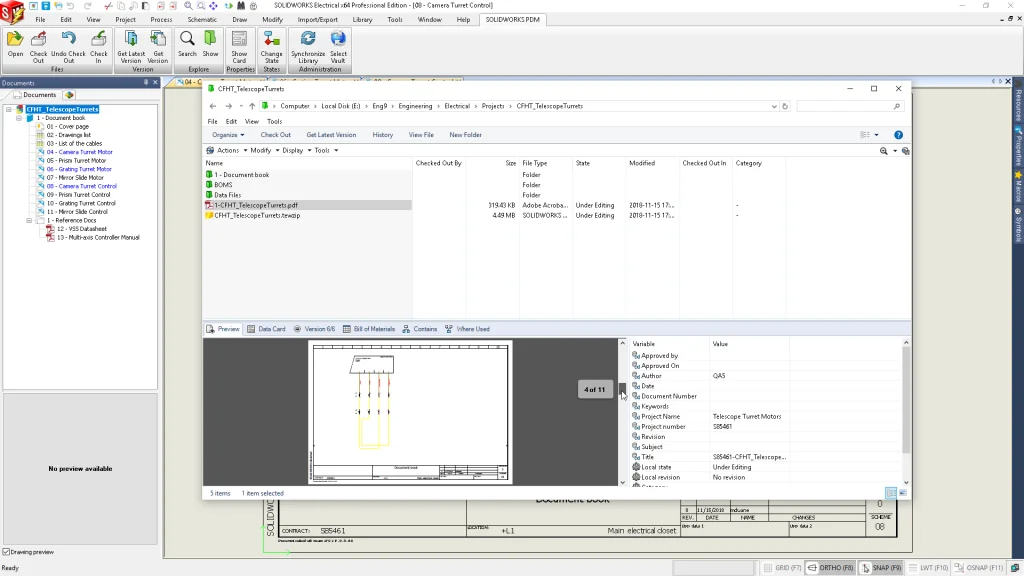This screenshot has height=576, width=1024.
Task: Toggle ORTHO mode in the status bar
Action: 830,567
